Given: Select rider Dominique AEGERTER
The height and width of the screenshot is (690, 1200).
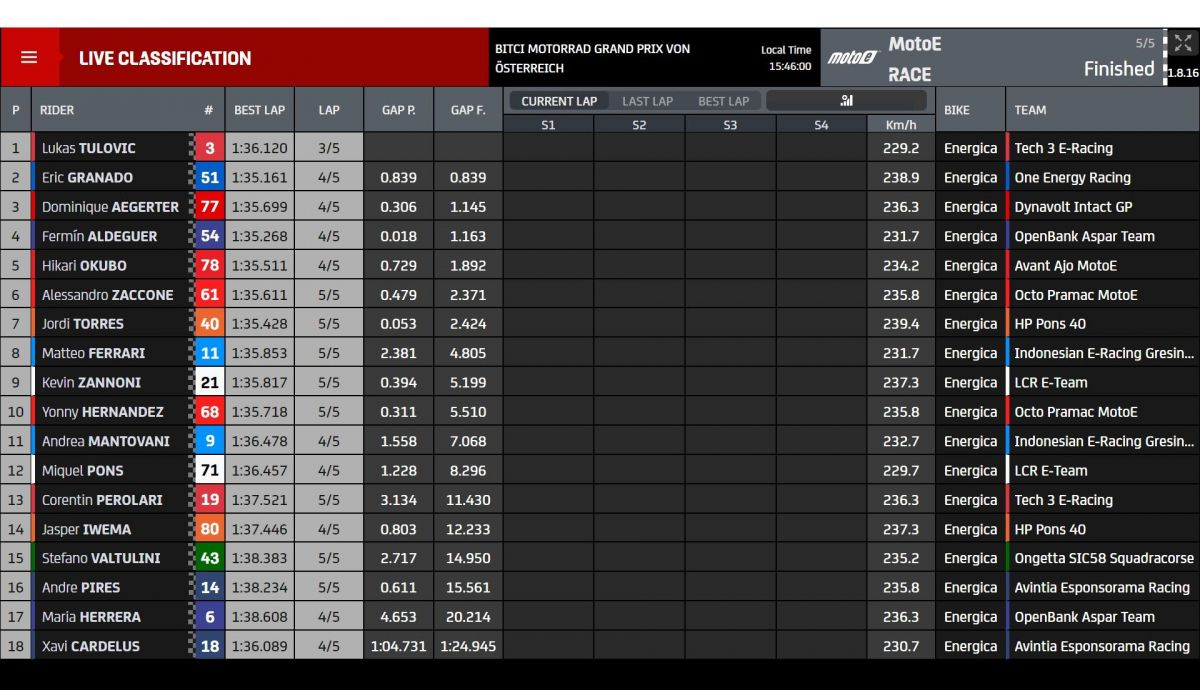Looking at the screenshot, I should (110, 207).
